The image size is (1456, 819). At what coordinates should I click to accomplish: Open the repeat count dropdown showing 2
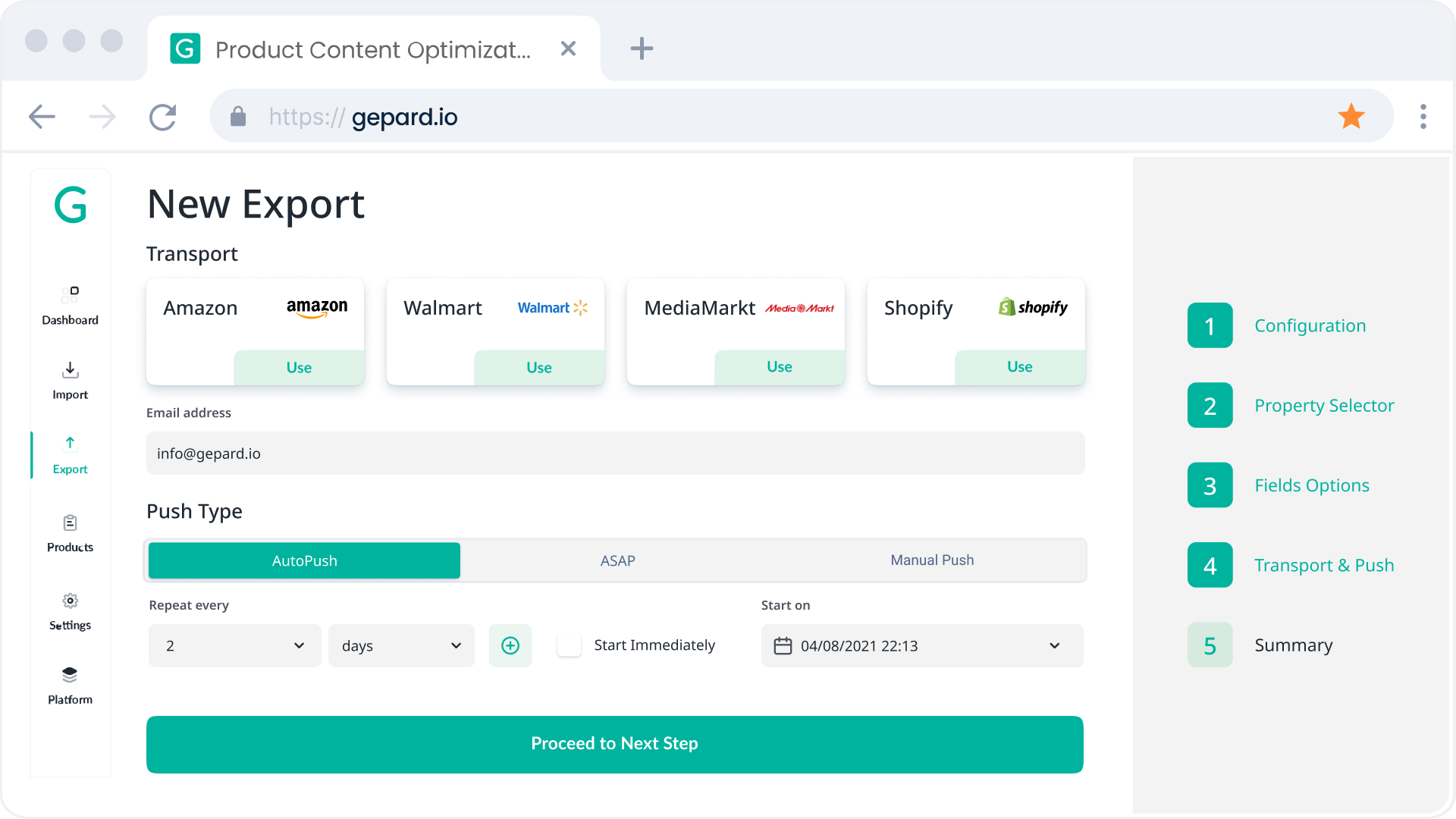coord(235,645)
